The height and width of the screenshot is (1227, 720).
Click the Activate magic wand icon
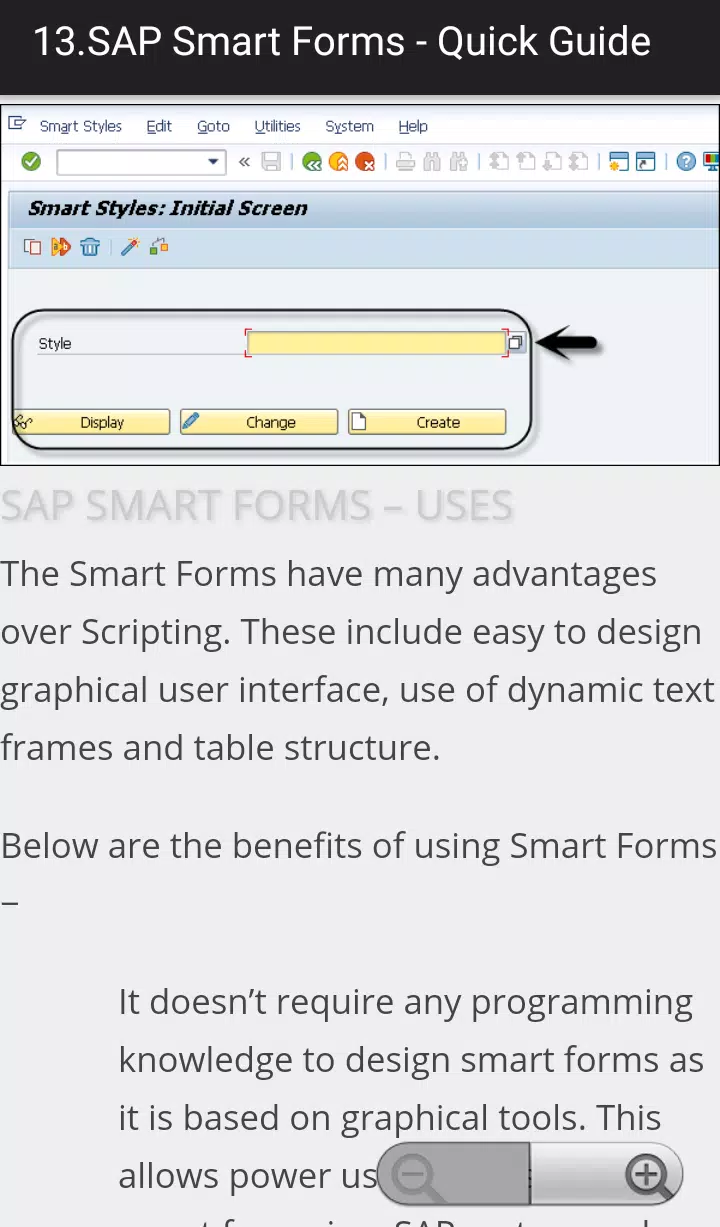click(130, 247)
